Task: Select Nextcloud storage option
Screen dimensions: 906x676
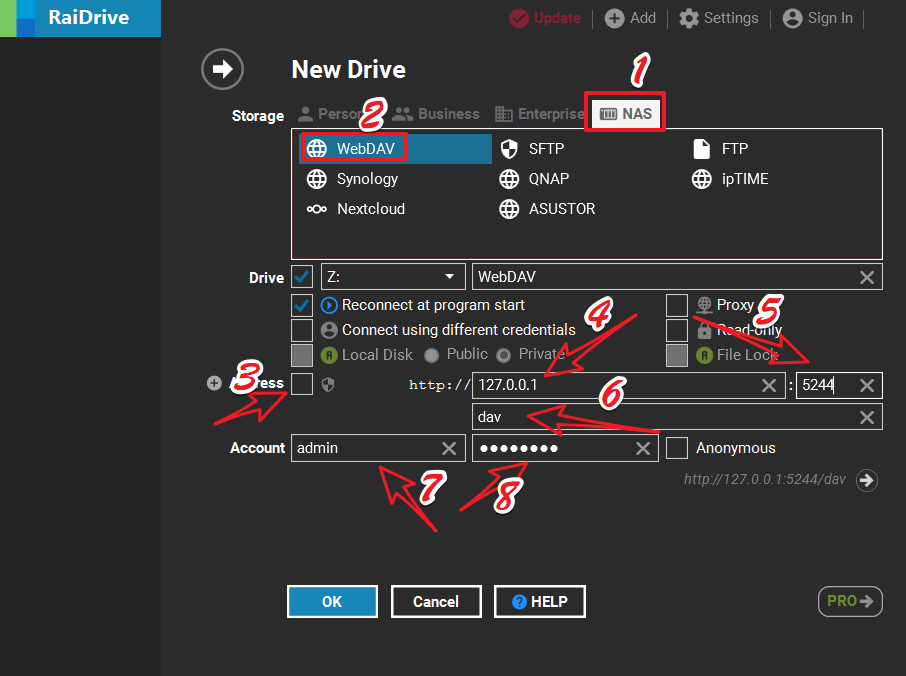Action: click(355, 209)
